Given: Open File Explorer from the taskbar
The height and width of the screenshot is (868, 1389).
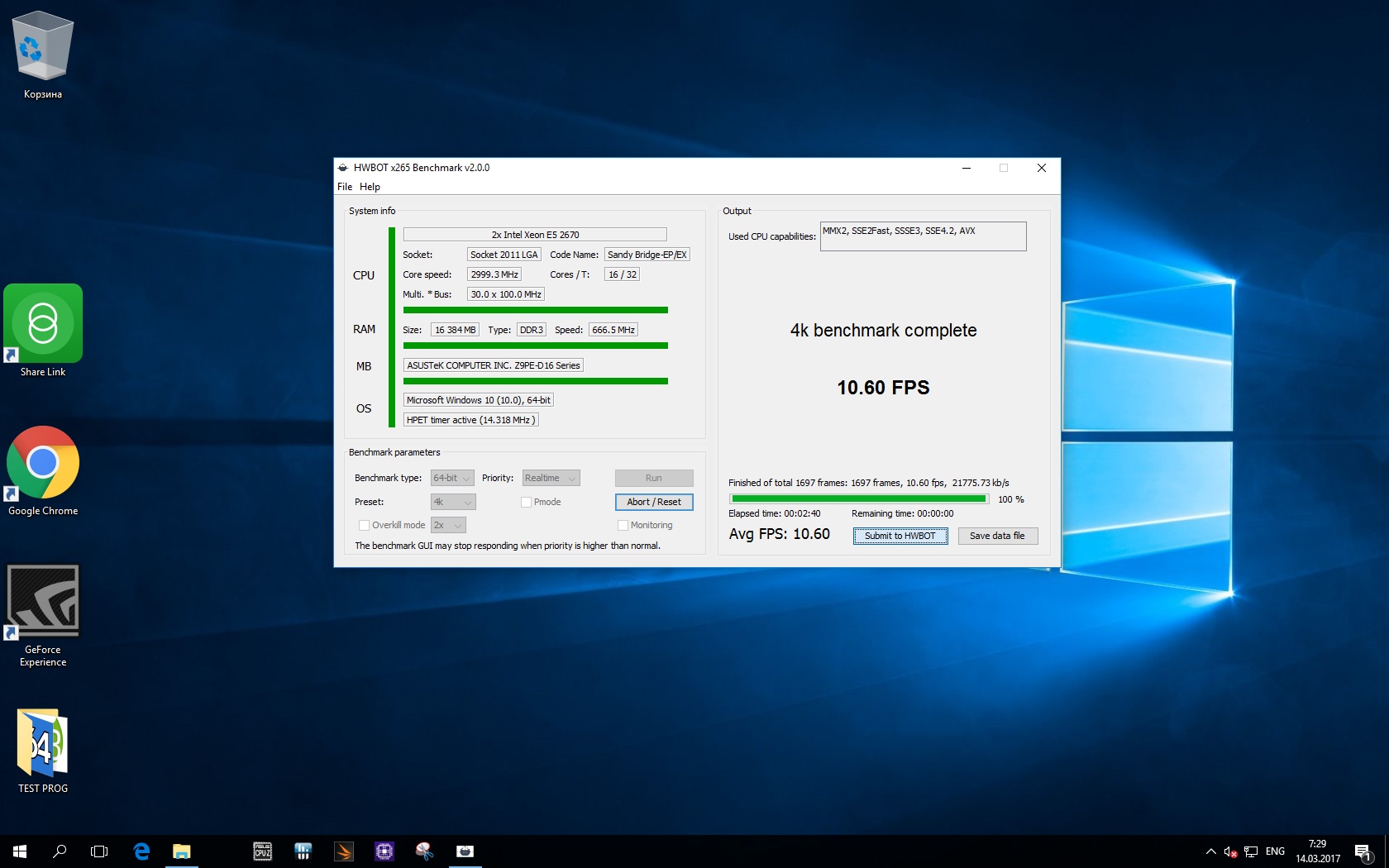Looking at the screenshot, I should pyautogui.click(x=182, y=851).
